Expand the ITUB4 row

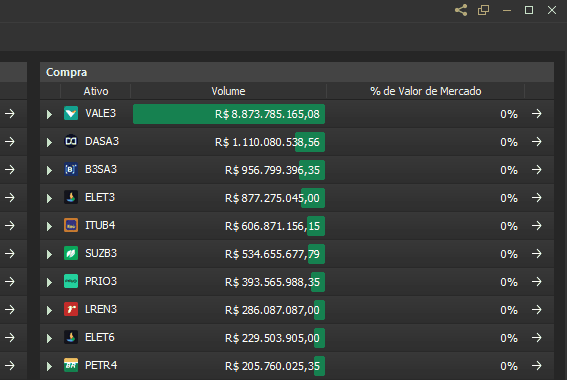coord(49,227)
